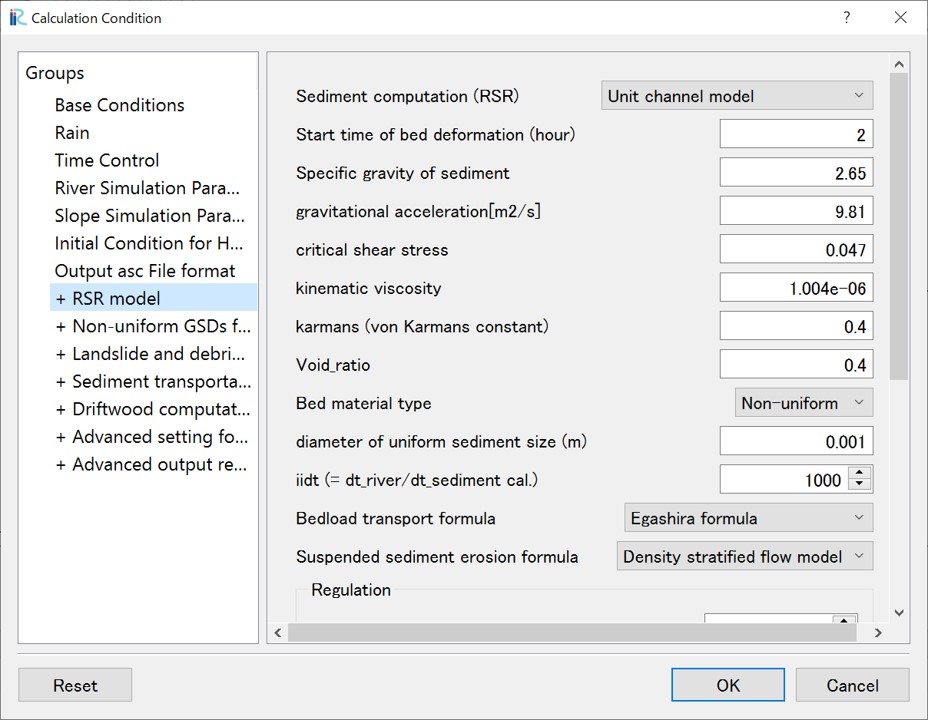
Task: Click the Cancel button
Action: 852,685
